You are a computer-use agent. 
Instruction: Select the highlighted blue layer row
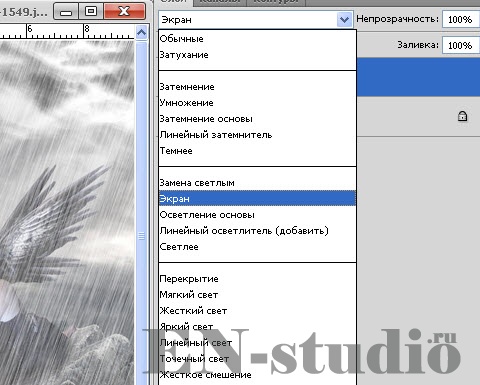tap(418, 77)
